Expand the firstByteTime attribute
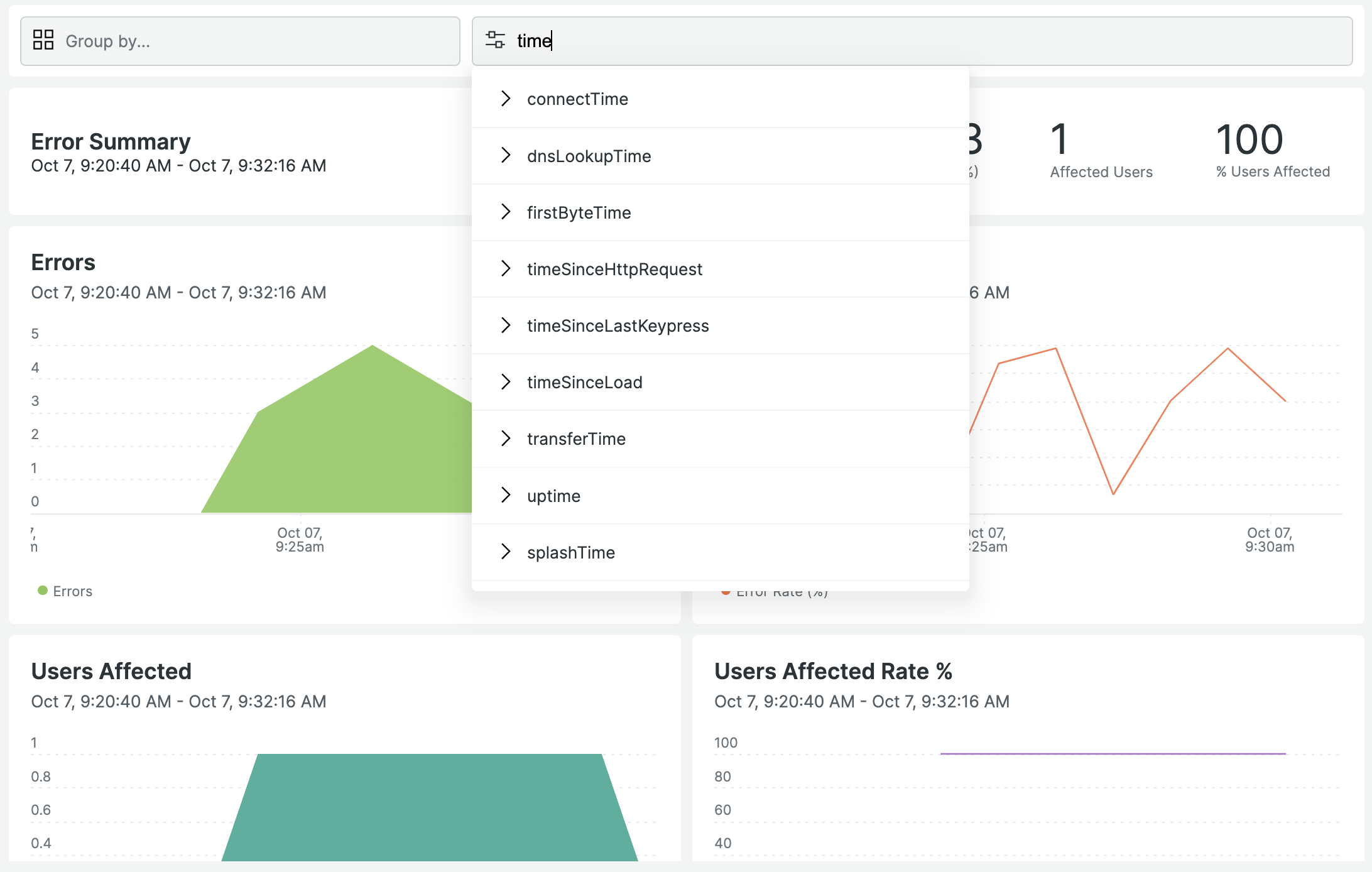Viewport: 1372px width, 872px height. (x=506, y=211)
